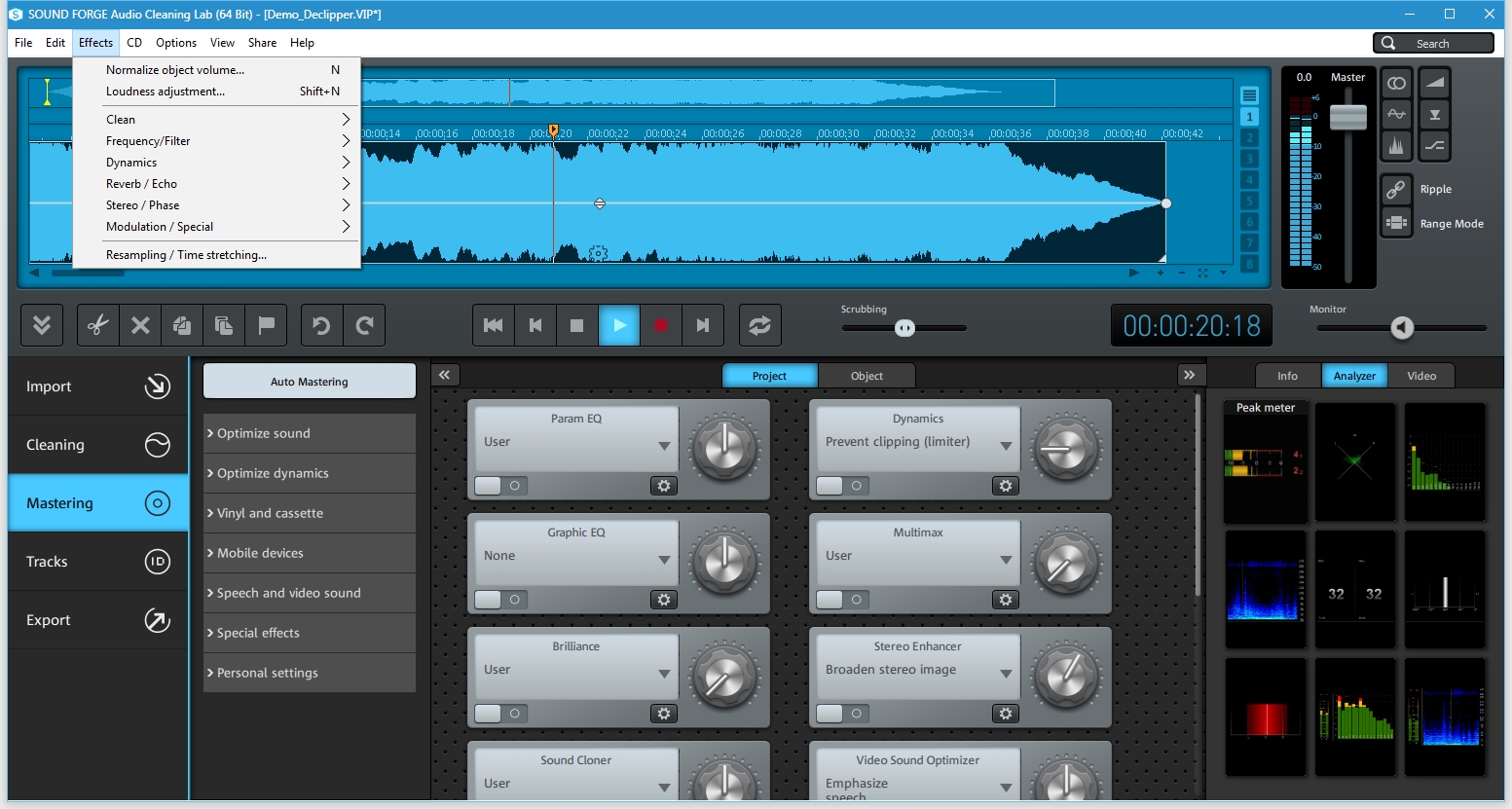Open Multimax settings gear
This screenshot has height=809, width=1512.
[1006, 600]
